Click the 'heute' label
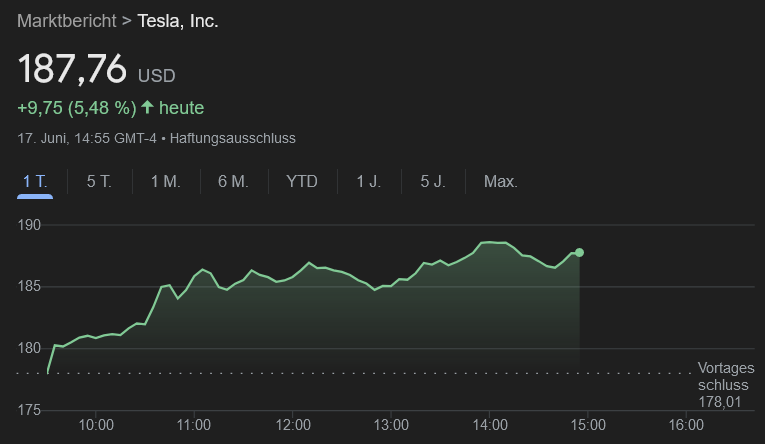 click(181, 108)
